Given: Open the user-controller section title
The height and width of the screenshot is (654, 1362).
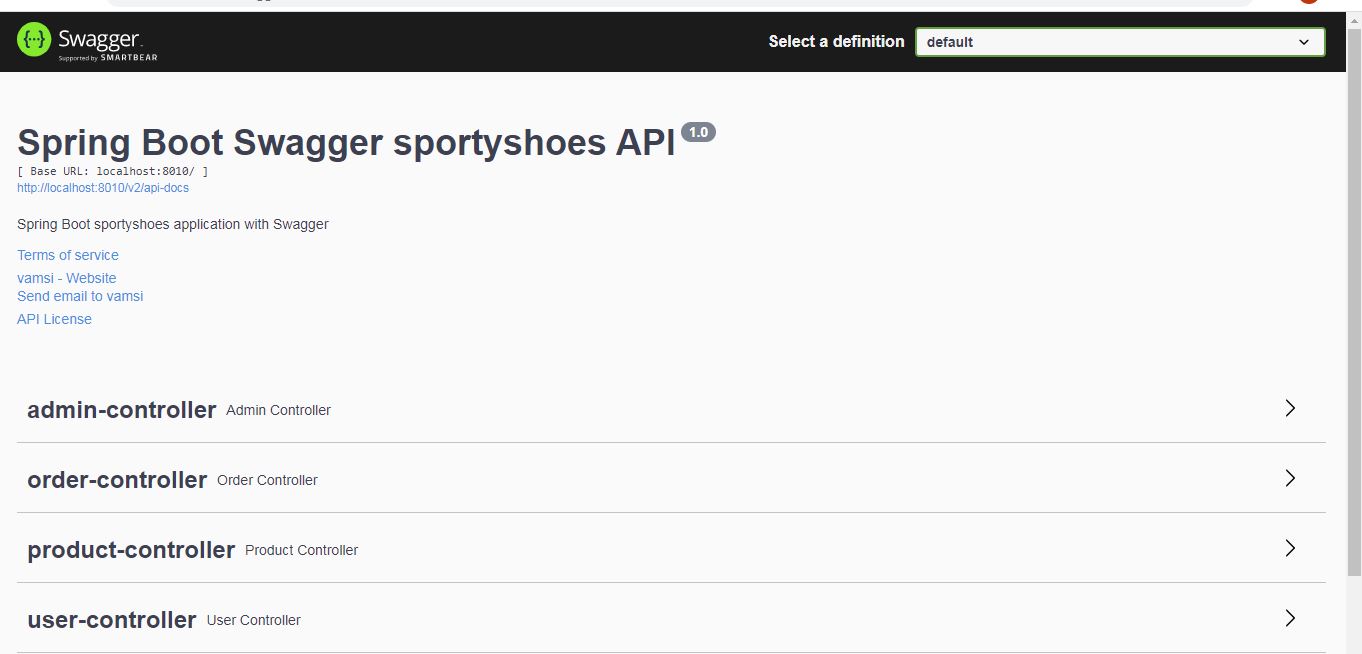Looking at the screenshot, I should coord(112,620).
